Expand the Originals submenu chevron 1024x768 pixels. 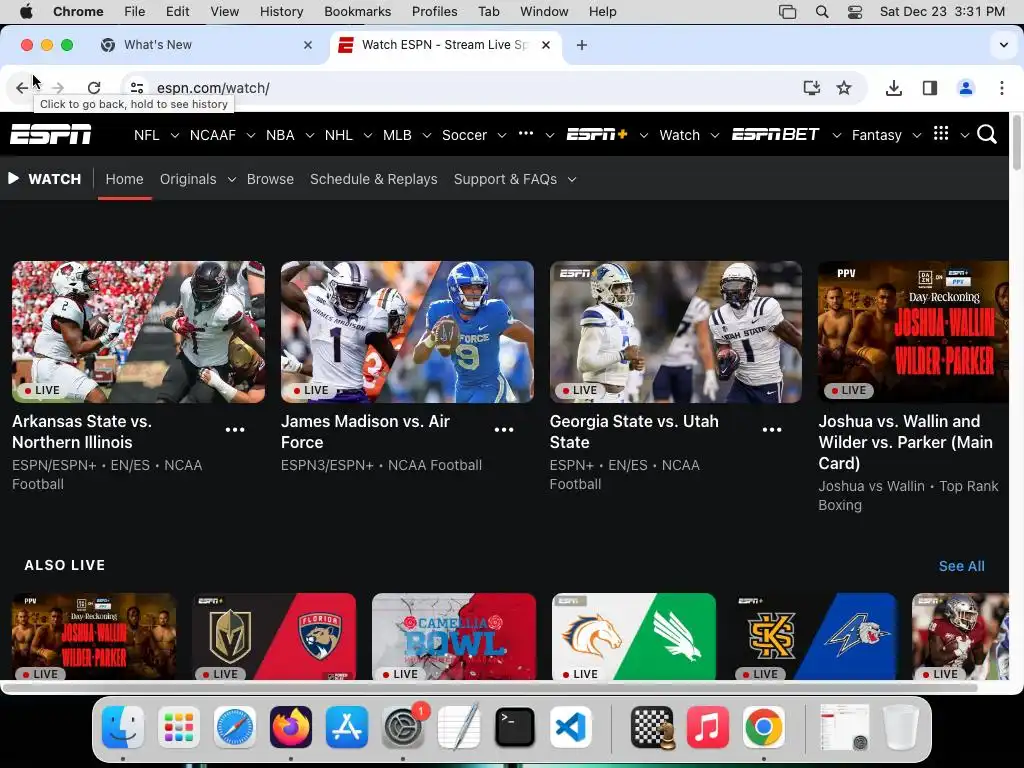click(231, 180)
